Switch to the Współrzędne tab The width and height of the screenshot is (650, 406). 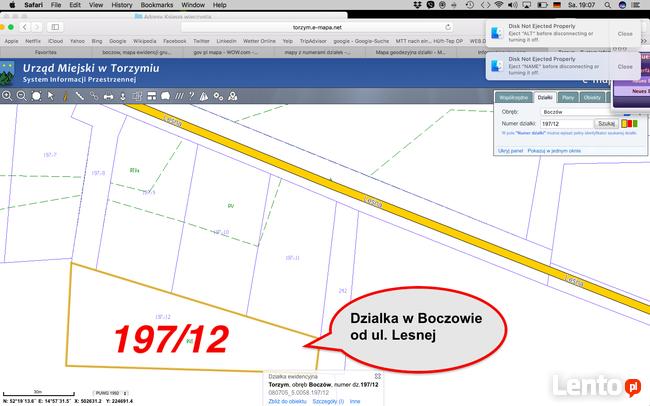click(511, 98)
